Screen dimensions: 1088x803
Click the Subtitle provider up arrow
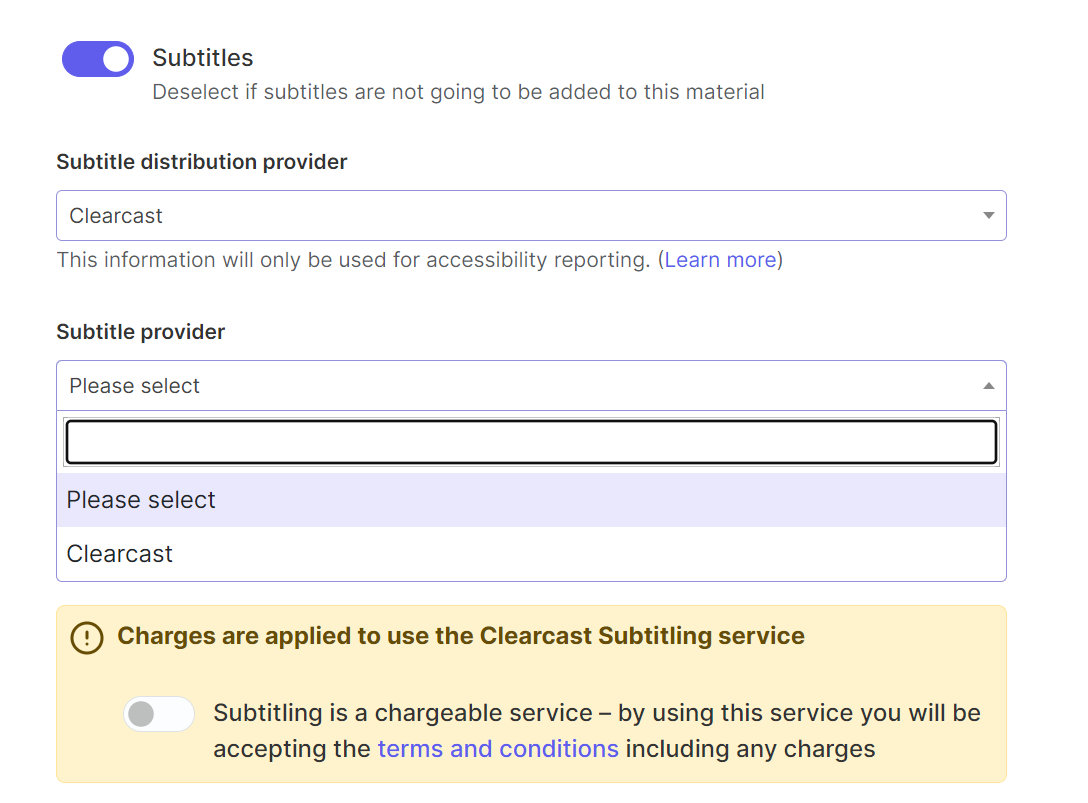[989, 386]
